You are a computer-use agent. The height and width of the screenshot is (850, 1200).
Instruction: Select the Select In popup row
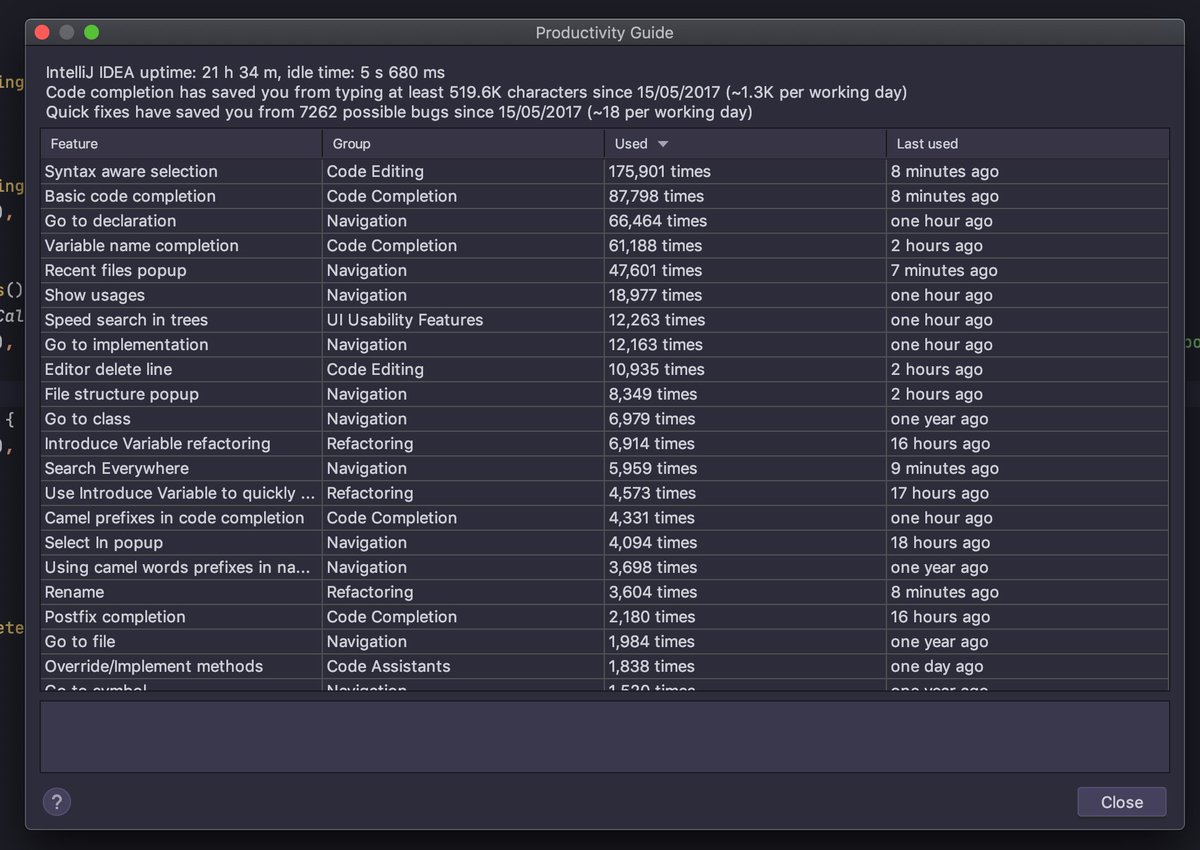[x=604, y=542]
